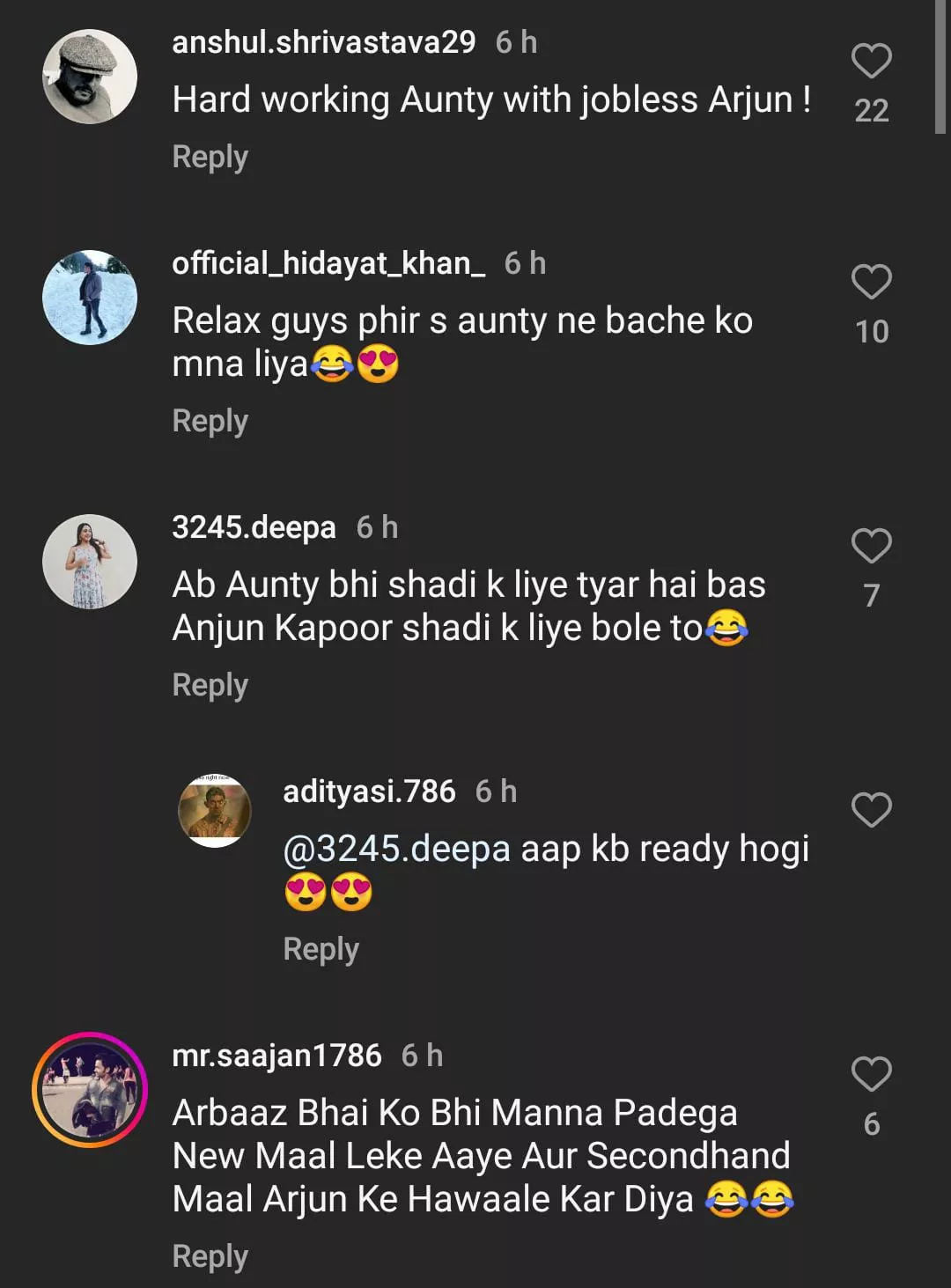This screenshot has height=1288, width=951.
Task: View mr.saajan1786's story ring avatar
Action: 90,1090
